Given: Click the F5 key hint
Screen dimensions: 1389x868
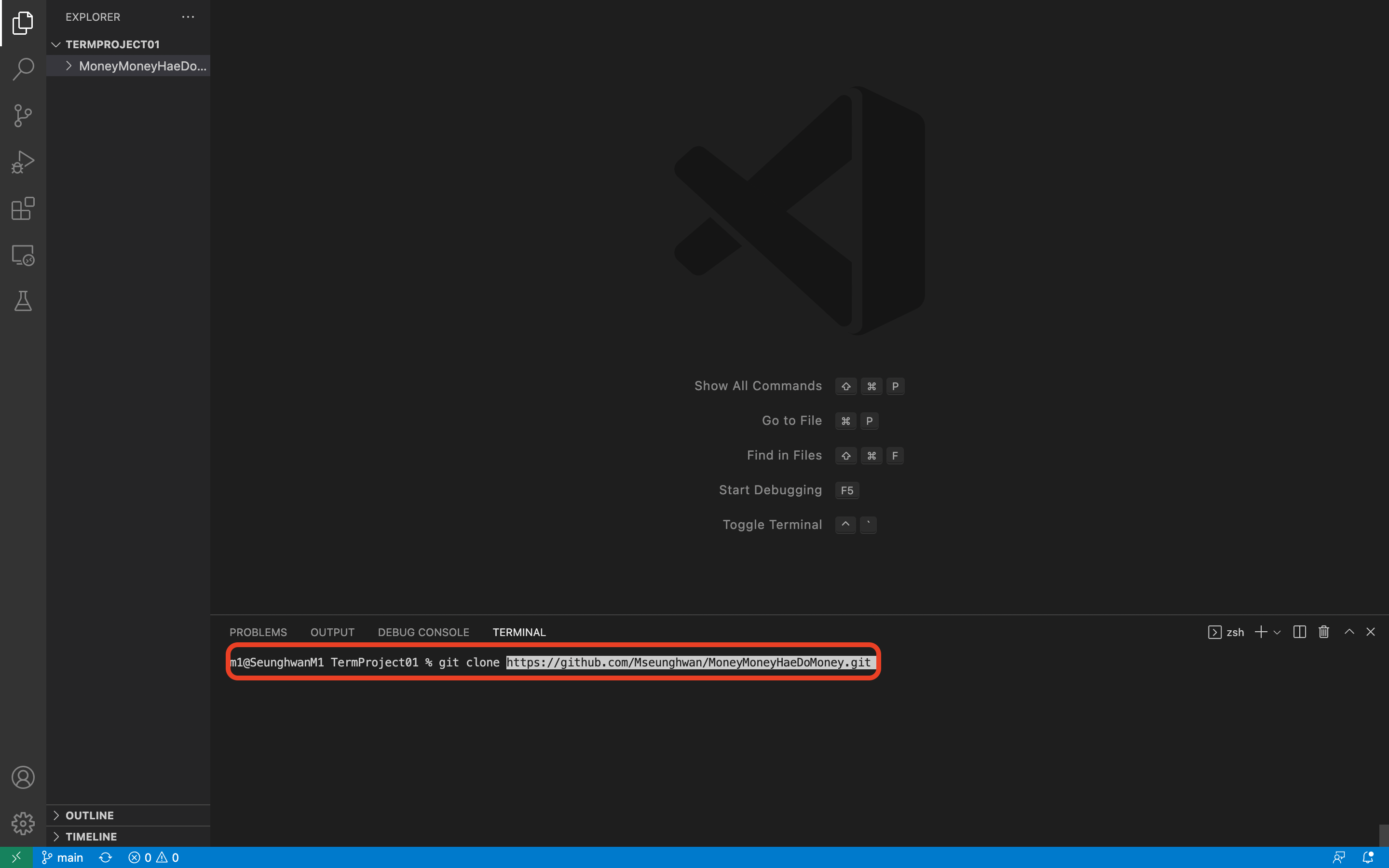Looking at the screenshot, I should (846, 490).
